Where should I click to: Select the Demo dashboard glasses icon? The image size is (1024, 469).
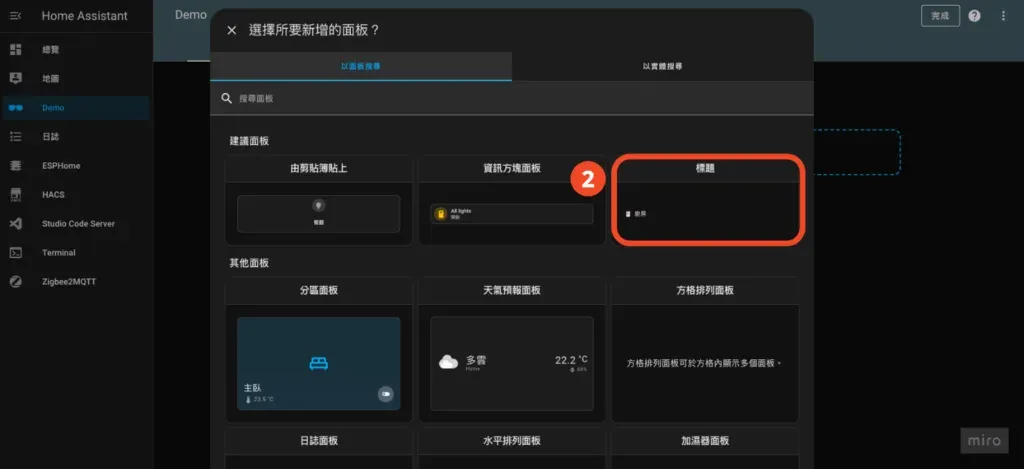tap(16, 108)
